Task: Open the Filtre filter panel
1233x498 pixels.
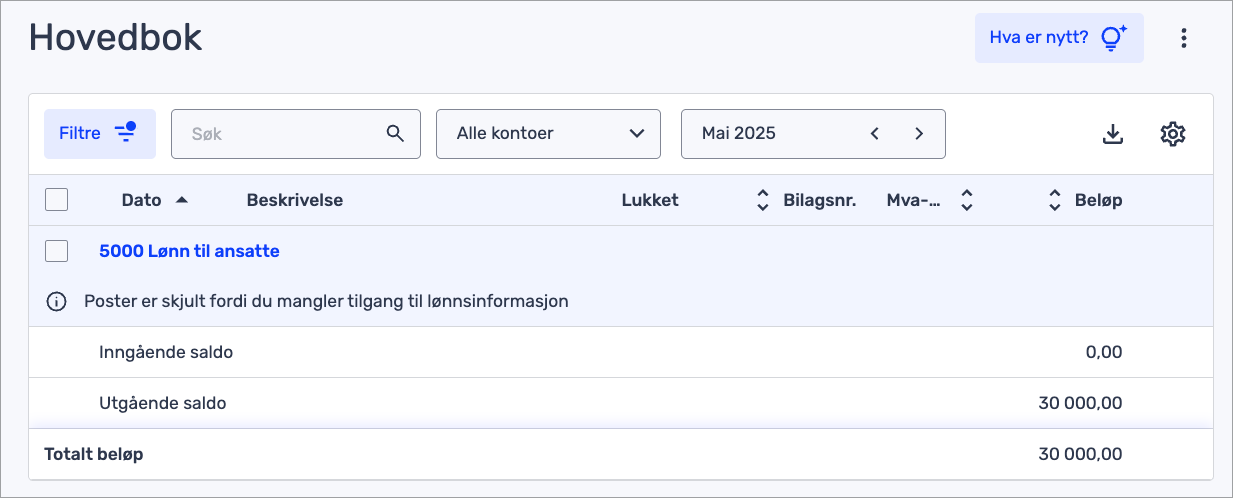Action: click(x=100, y=134)
